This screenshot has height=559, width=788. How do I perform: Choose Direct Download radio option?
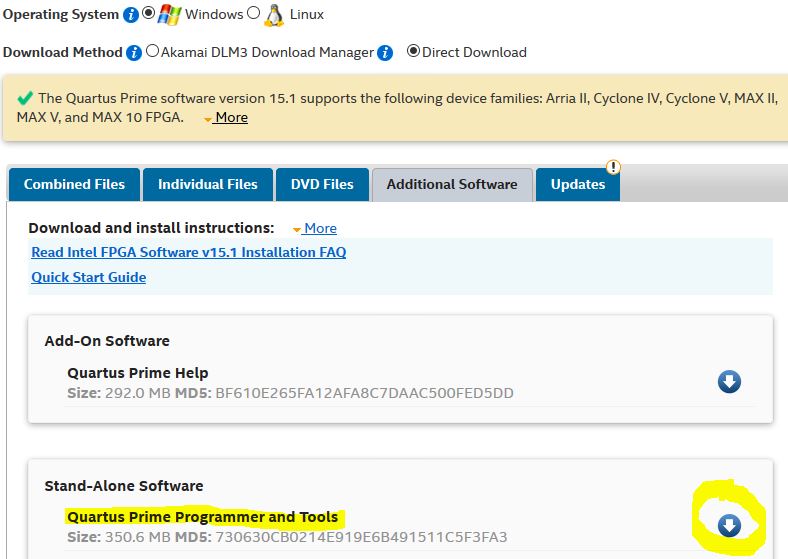click(x=413, y=51)
